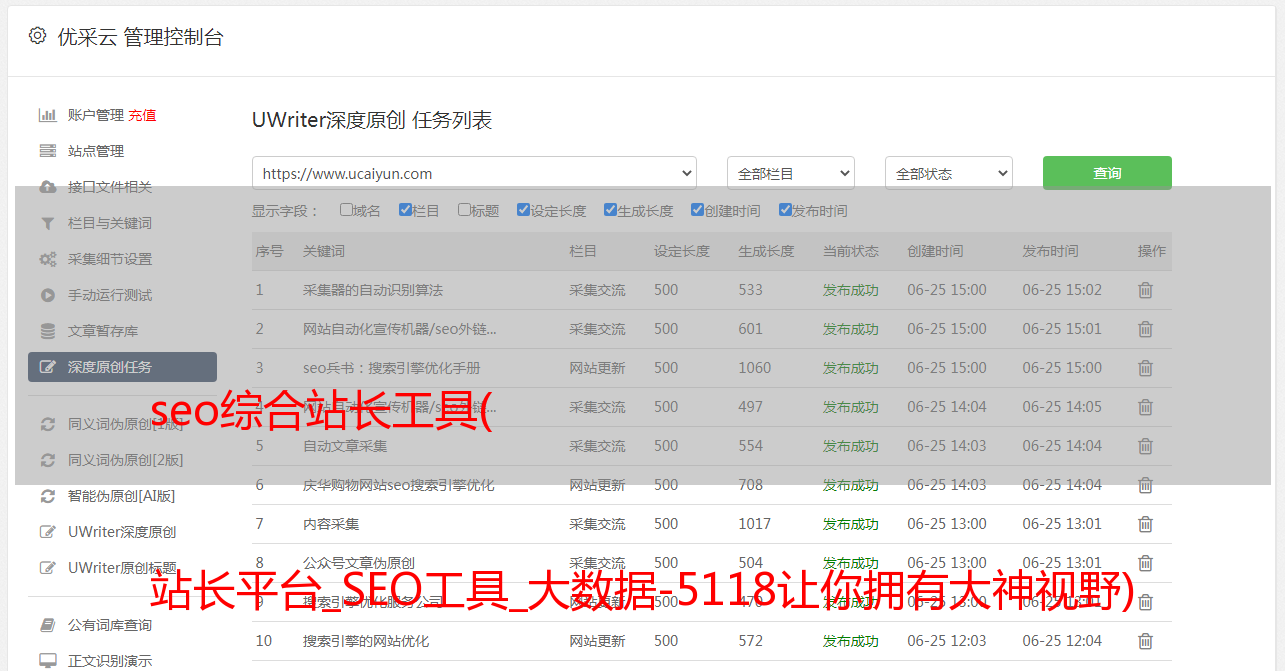Image resolution: width=1285 pixels, height=671 pixels.
Task: Click keyword 内容采集
Action: tap(331, 524)
